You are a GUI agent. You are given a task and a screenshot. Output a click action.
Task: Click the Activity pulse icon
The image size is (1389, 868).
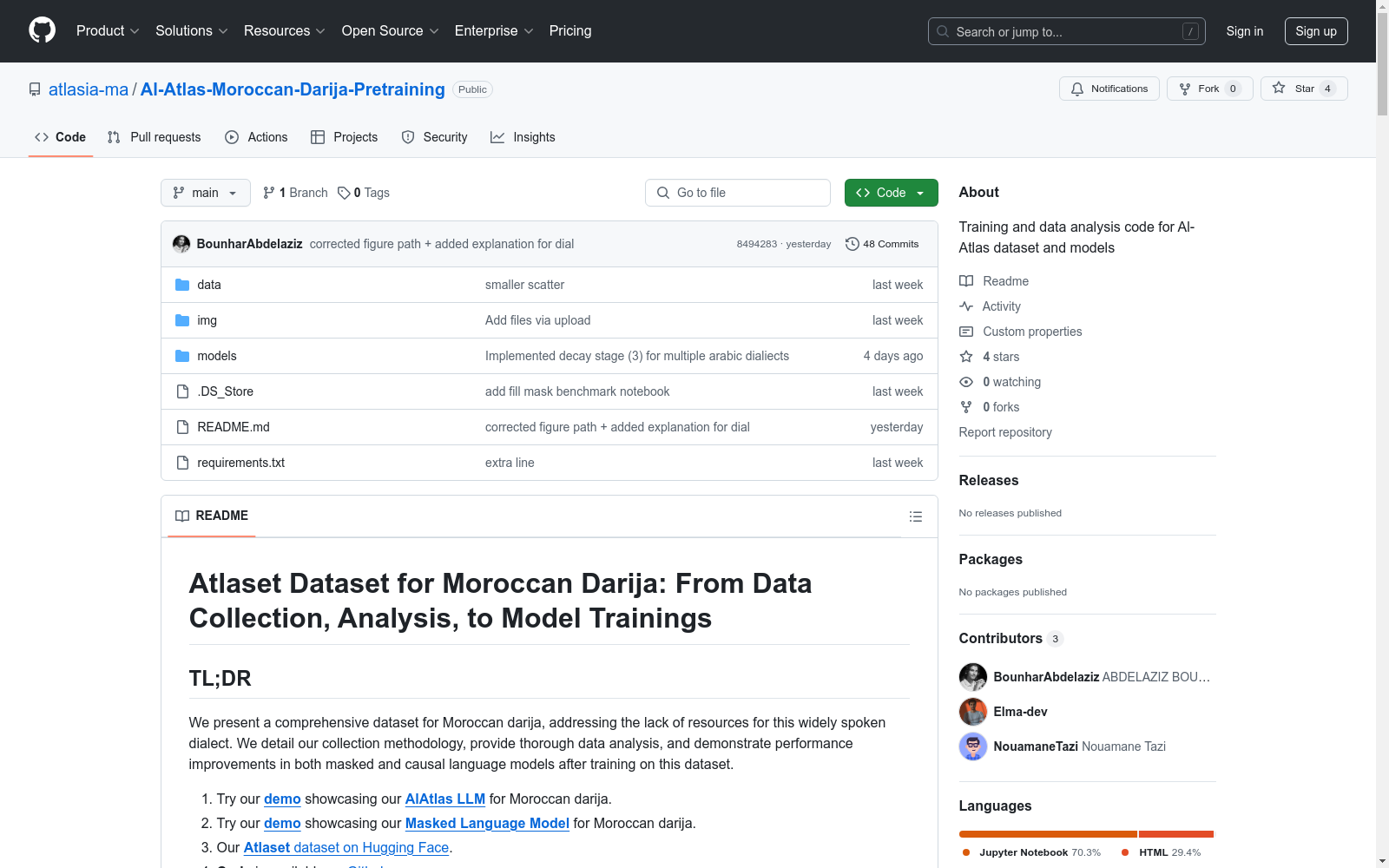click(966, 306)
